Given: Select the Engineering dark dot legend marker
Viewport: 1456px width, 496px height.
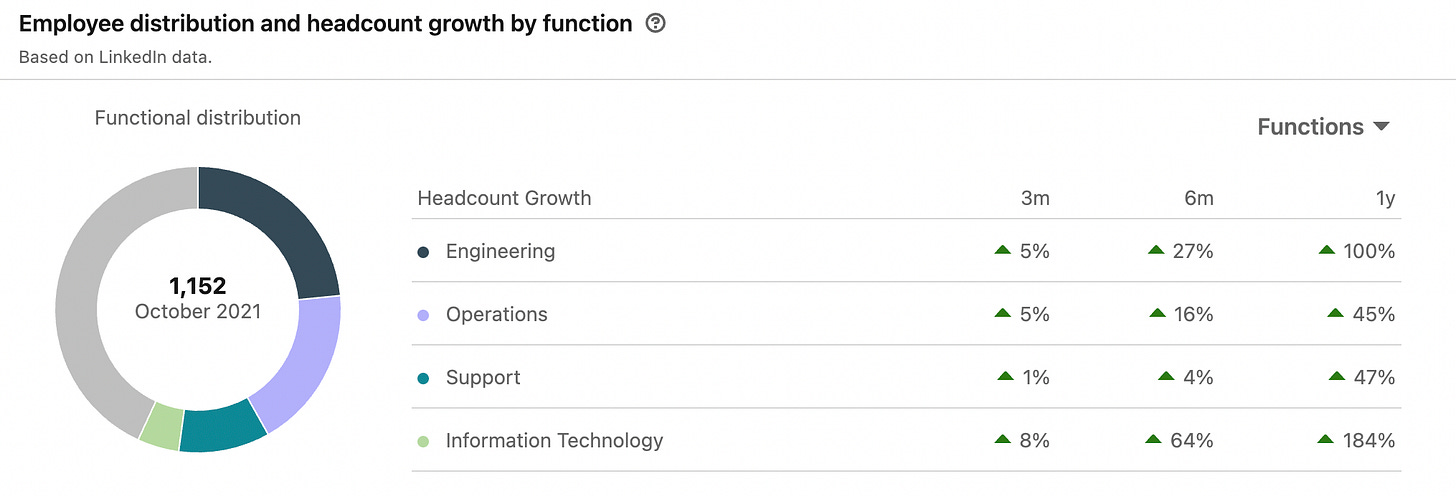Looking at the screenshot, I should pos(423,252).
